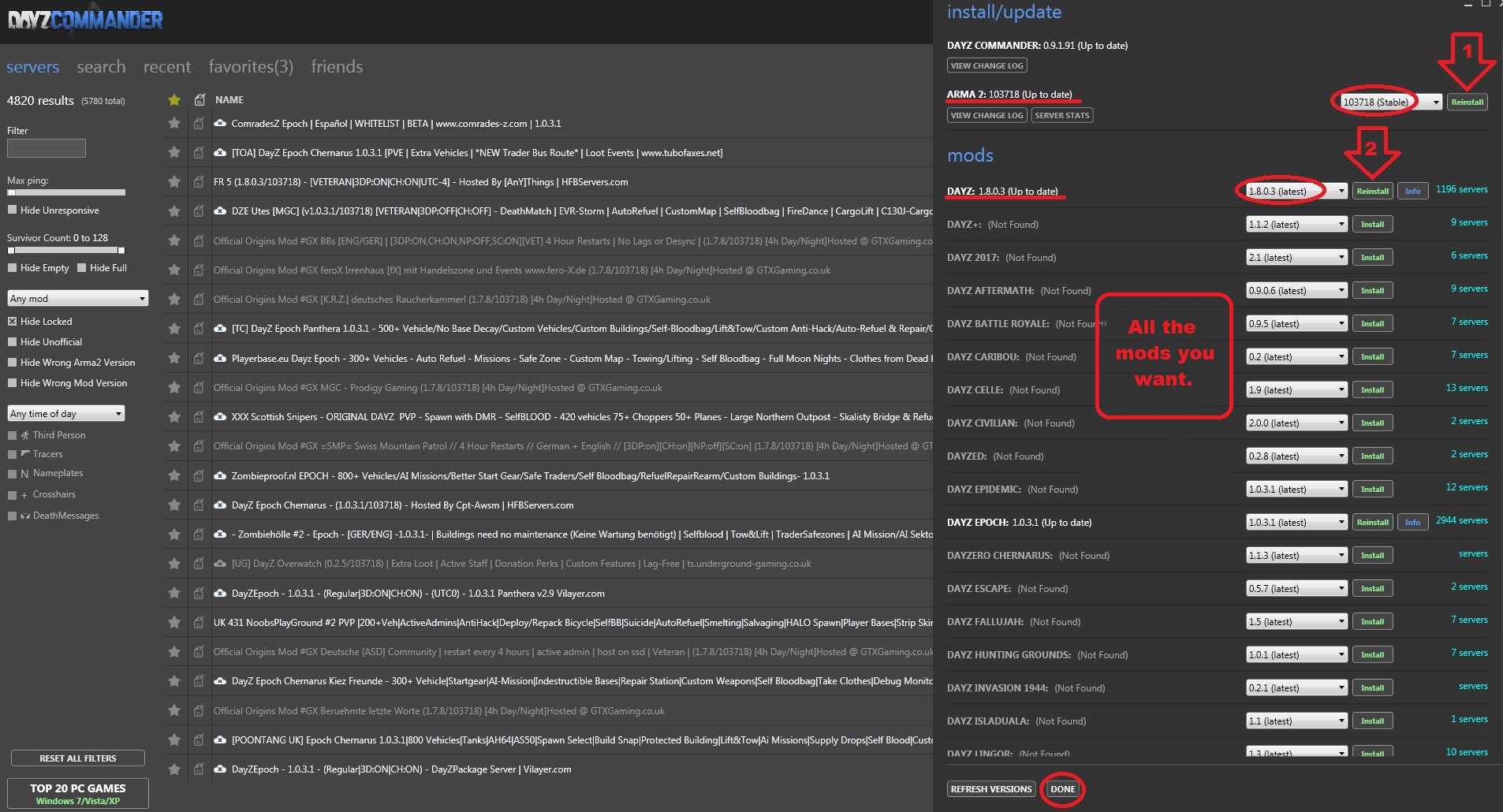
Task: Uncheck the Hide Locked filter
Action: (x=12, y=321)
